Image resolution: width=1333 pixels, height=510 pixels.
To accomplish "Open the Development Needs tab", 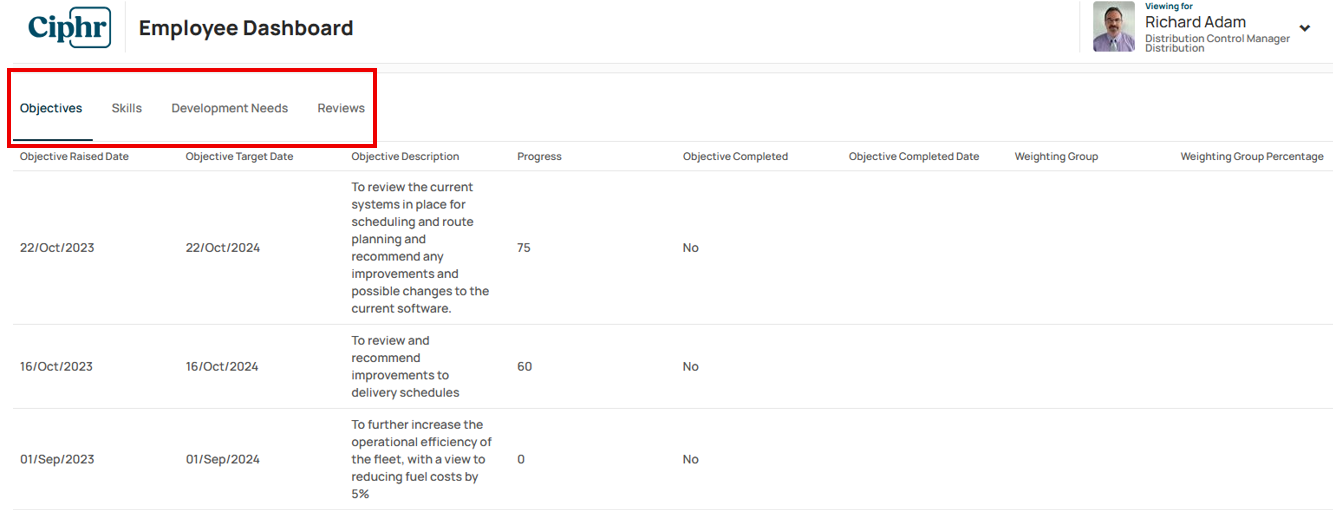I will [x=230, y=108].
